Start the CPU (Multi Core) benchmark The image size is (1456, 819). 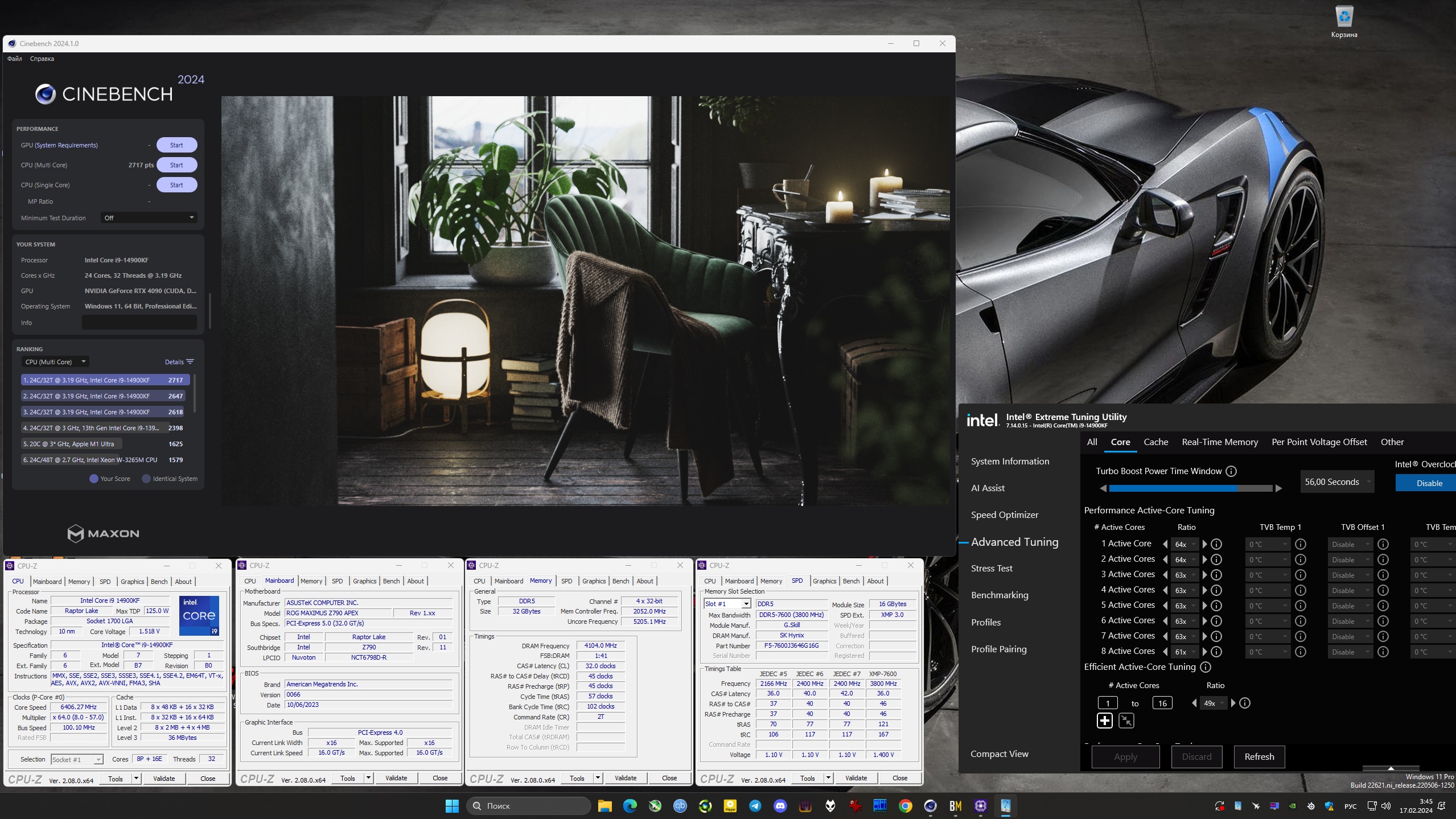[x=176, y=165]
